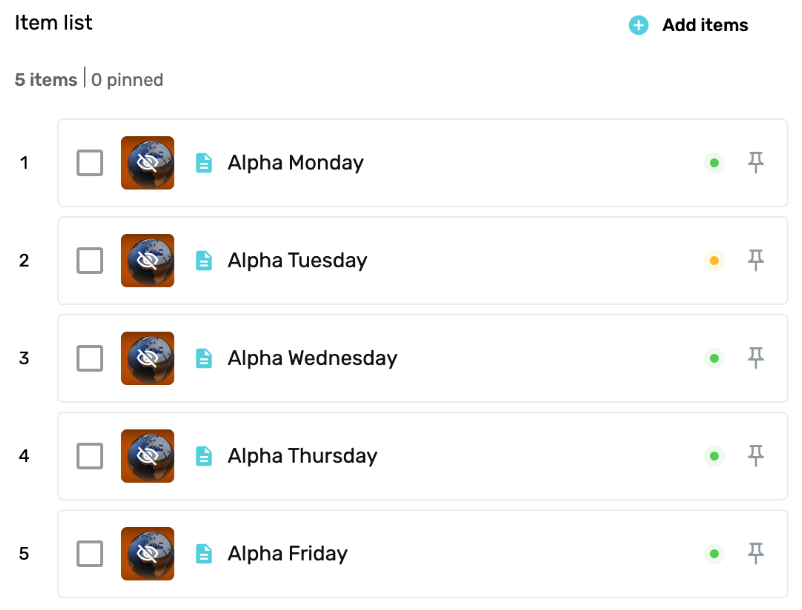The width and height of the screenshot is (802, 610).
Task: Check the box for Alpha Monday
Action: click(x=90, y=163)
